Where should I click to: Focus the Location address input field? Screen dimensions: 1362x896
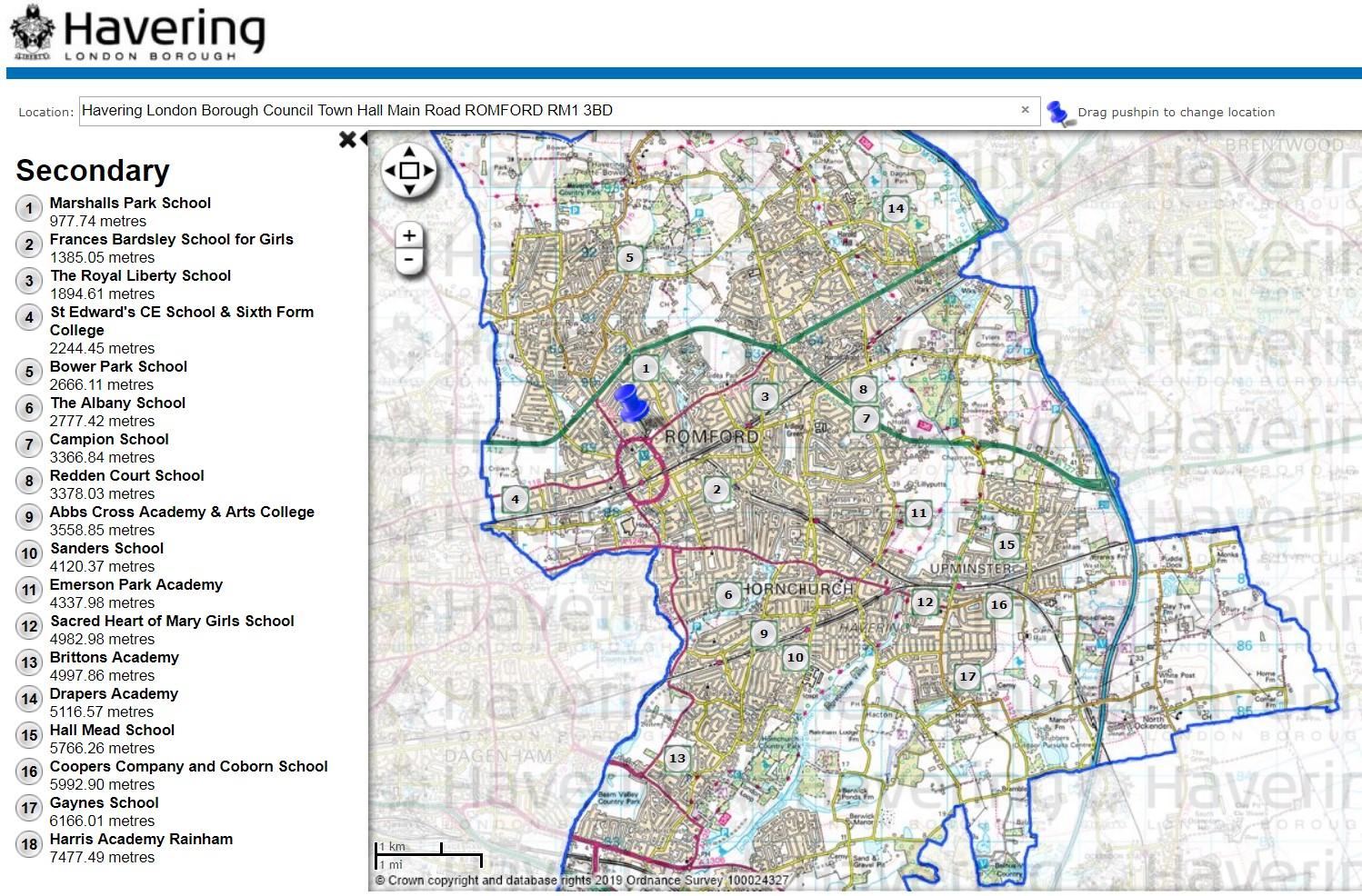point(559,111)
